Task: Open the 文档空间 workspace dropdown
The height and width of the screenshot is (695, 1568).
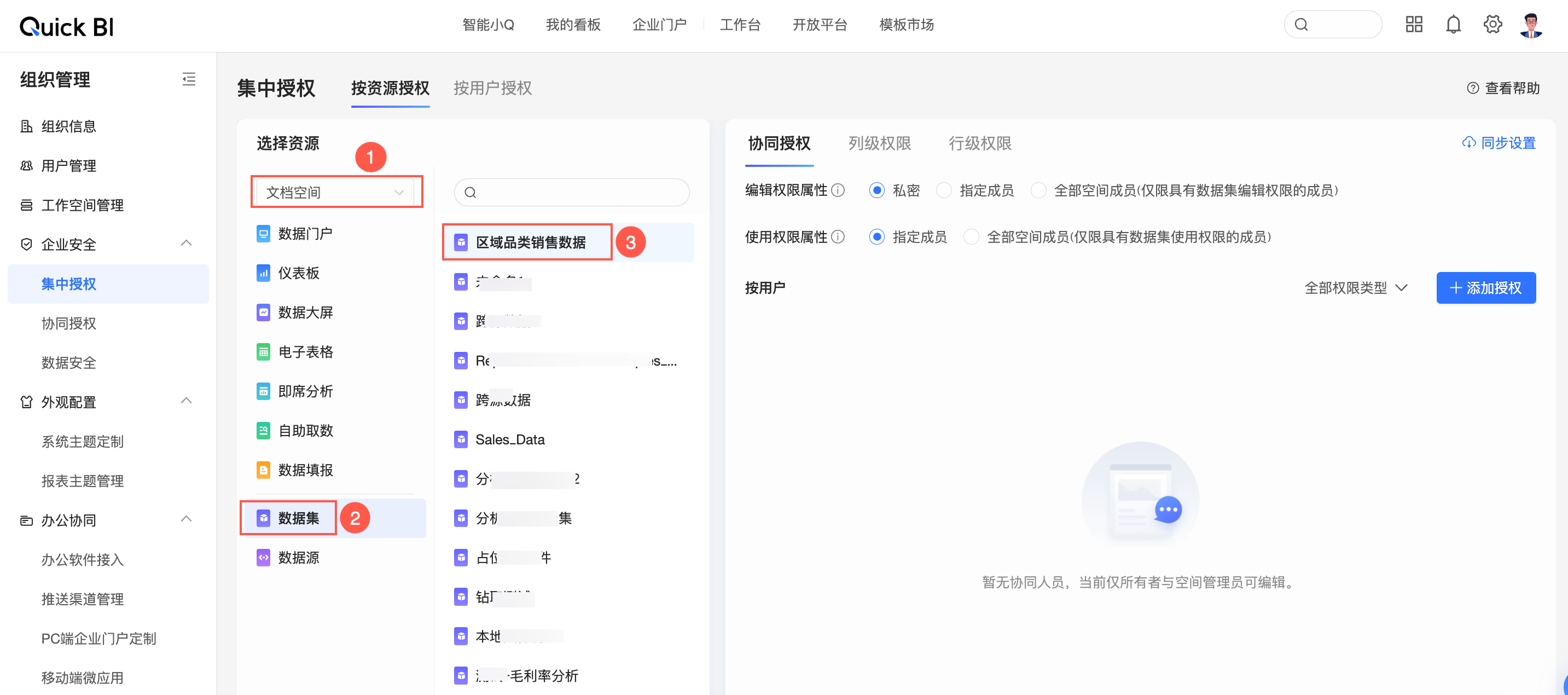Action: (x=335, y=193)
